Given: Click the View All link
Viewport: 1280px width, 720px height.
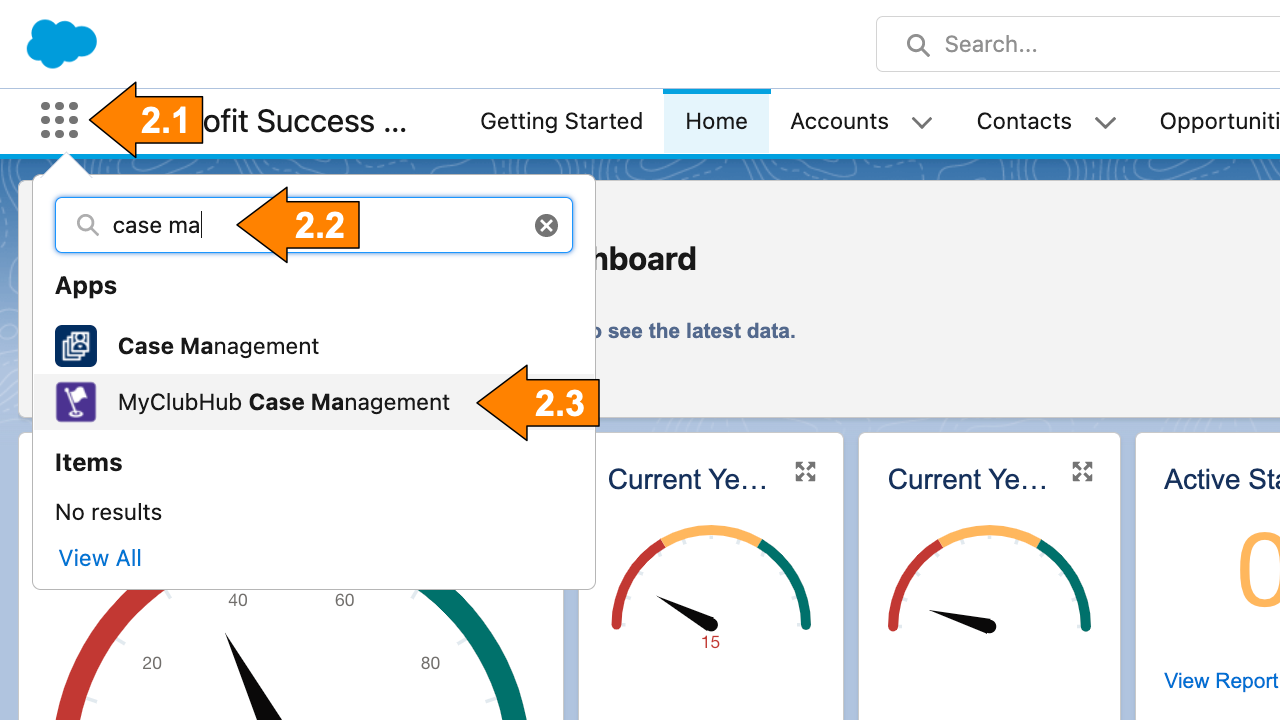Looking at the screenshot, I should [100, 558].
